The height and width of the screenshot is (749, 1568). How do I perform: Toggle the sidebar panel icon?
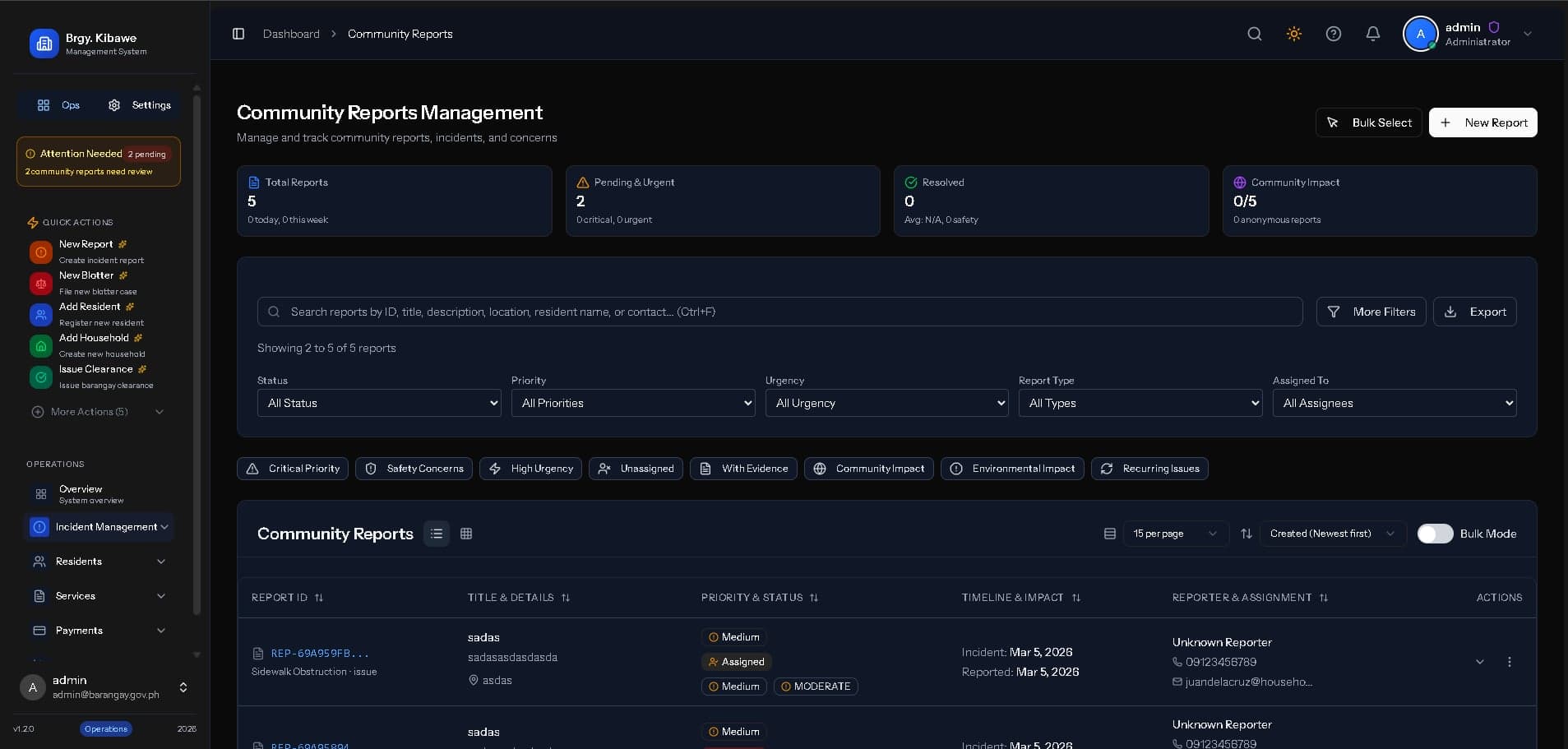pos(238,34)
